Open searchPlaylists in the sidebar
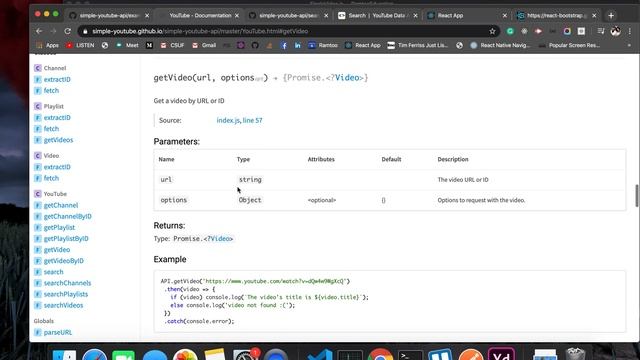 click(66, 294)
